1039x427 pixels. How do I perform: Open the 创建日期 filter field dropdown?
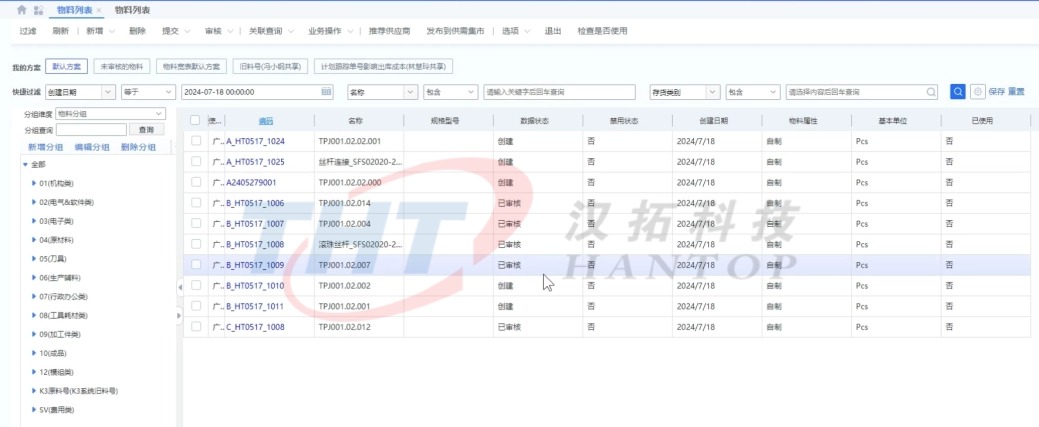80,91
